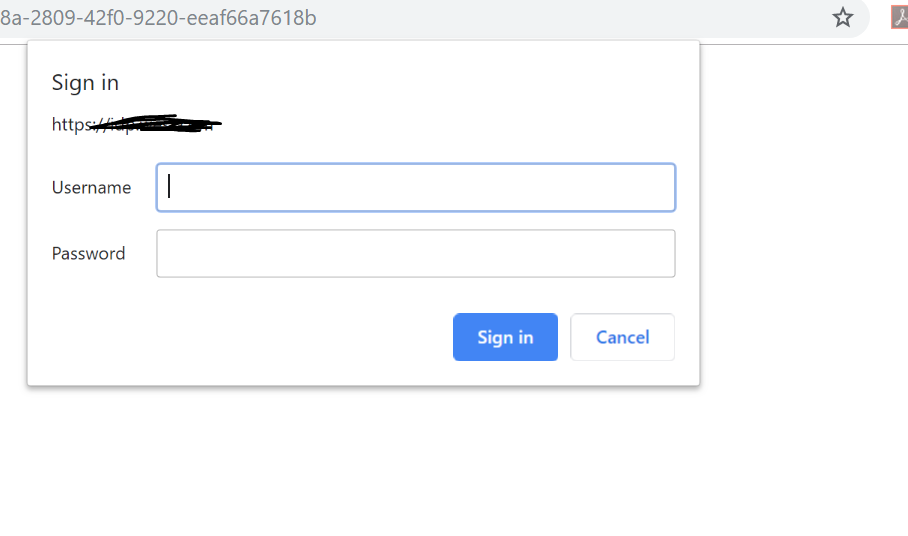
Task: Focus the Password input field
Action: pyautogui.click(x=416, y=254)
